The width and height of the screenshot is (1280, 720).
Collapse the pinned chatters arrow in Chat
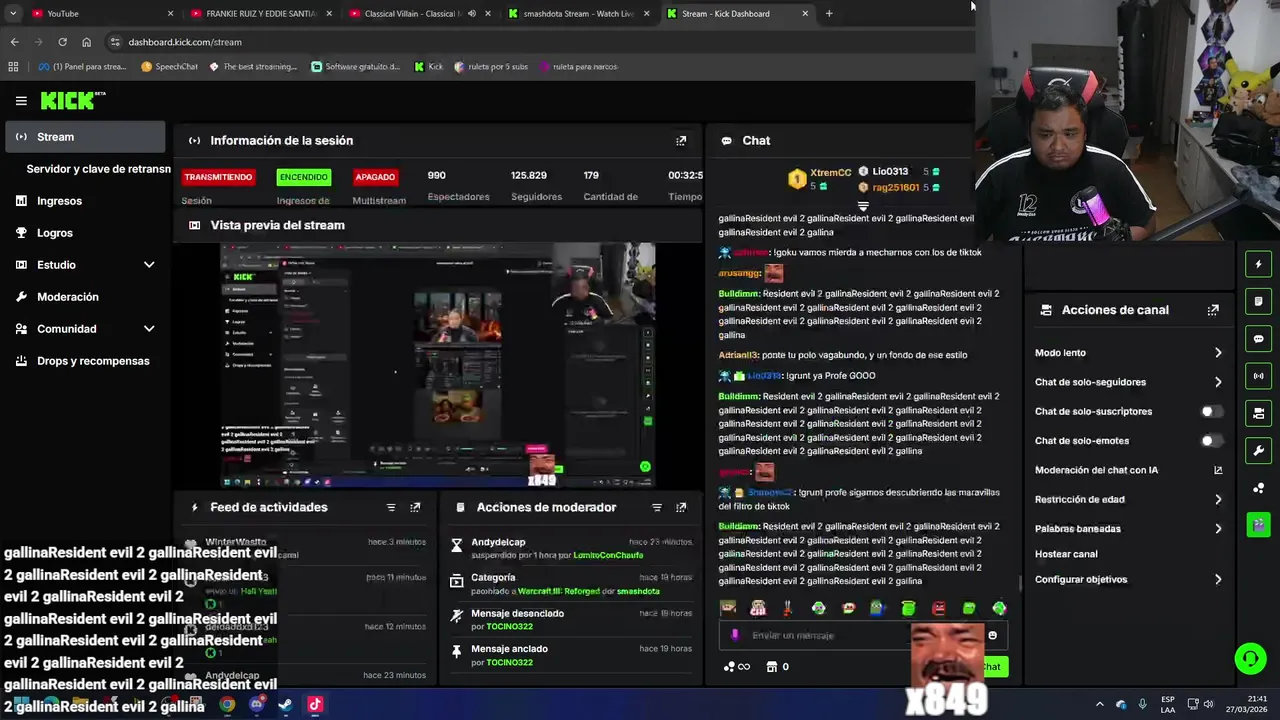coord(862,206)
